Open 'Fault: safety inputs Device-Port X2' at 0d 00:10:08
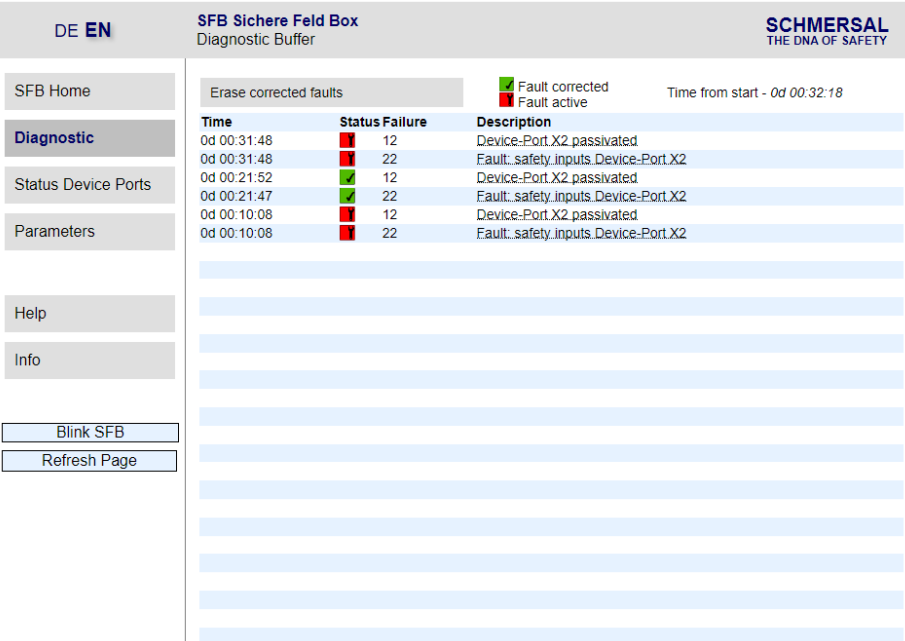The image size is (905, 641). pyautogui.click(x=581, y=233)
